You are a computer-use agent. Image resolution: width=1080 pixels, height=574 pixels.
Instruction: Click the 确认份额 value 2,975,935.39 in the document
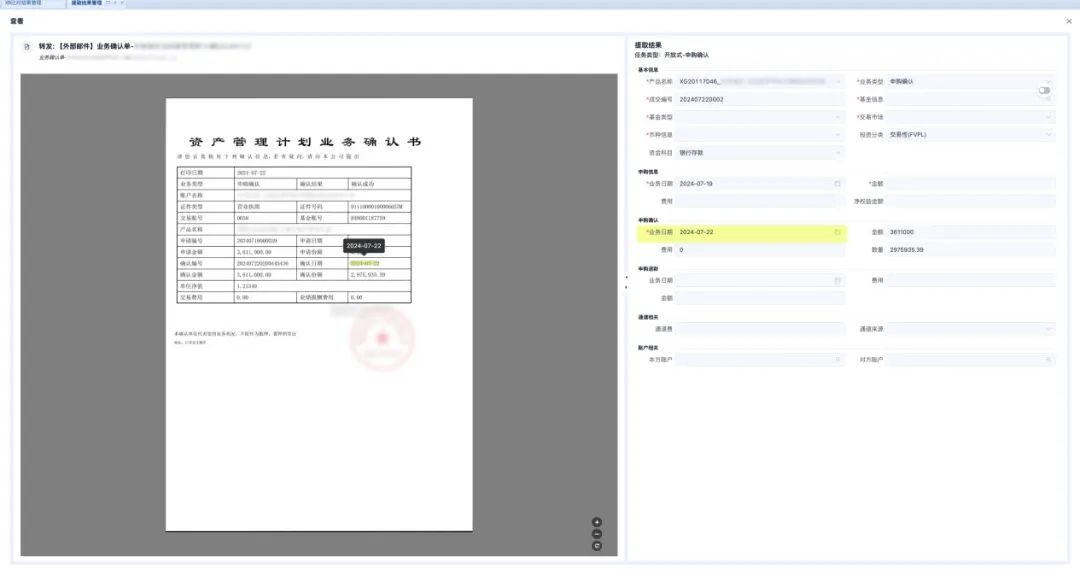(368, 275)
